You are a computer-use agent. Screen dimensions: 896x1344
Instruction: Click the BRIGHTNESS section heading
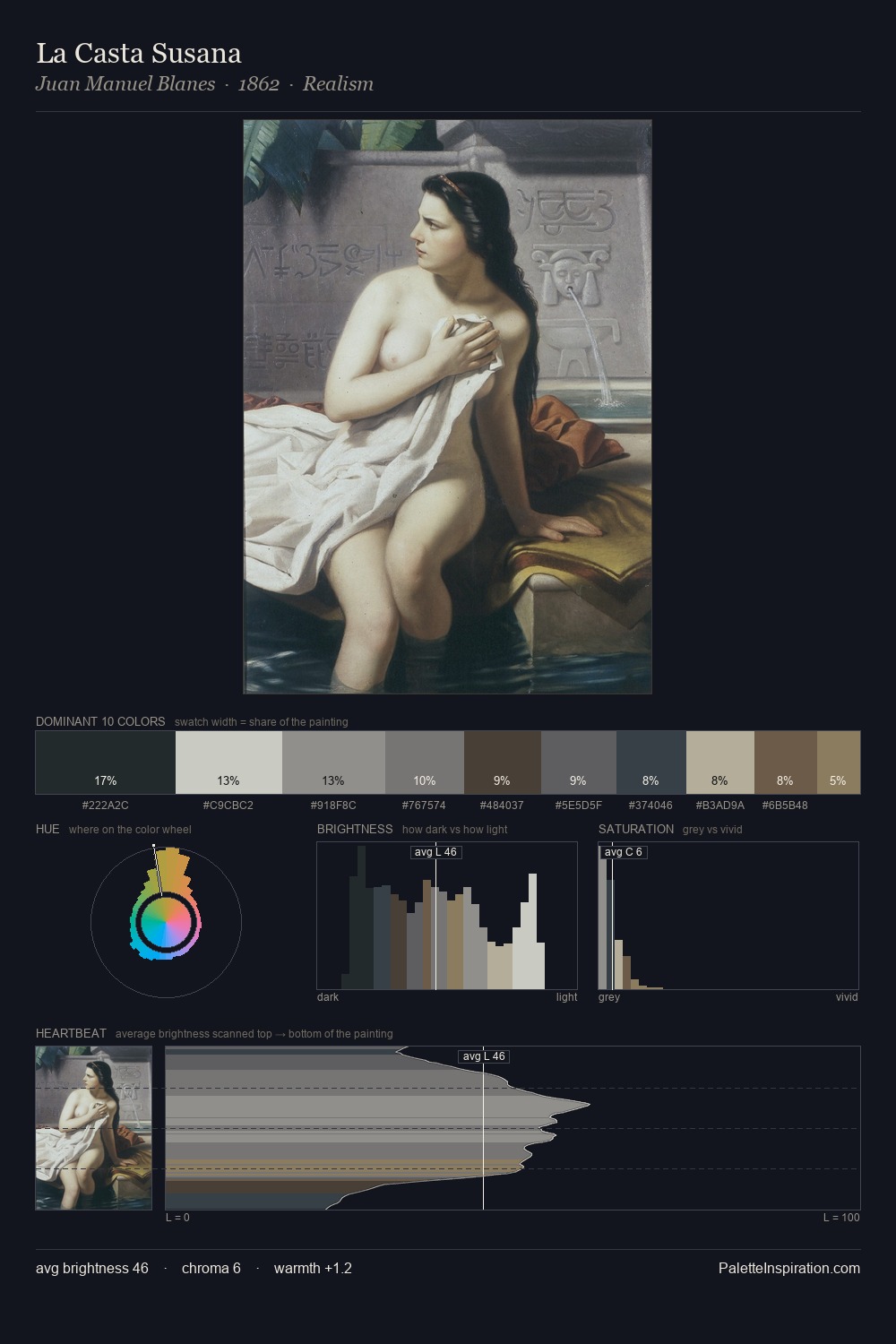point(355,829)
